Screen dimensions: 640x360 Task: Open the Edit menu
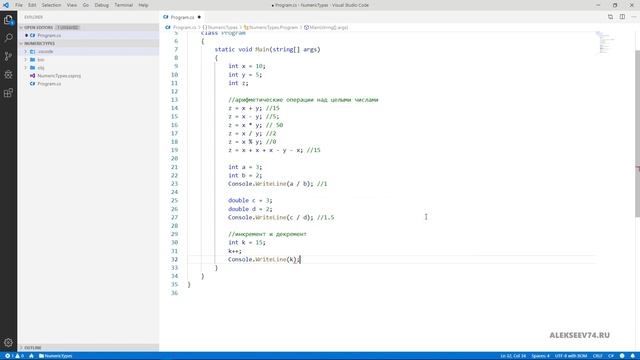pos(32,5)
